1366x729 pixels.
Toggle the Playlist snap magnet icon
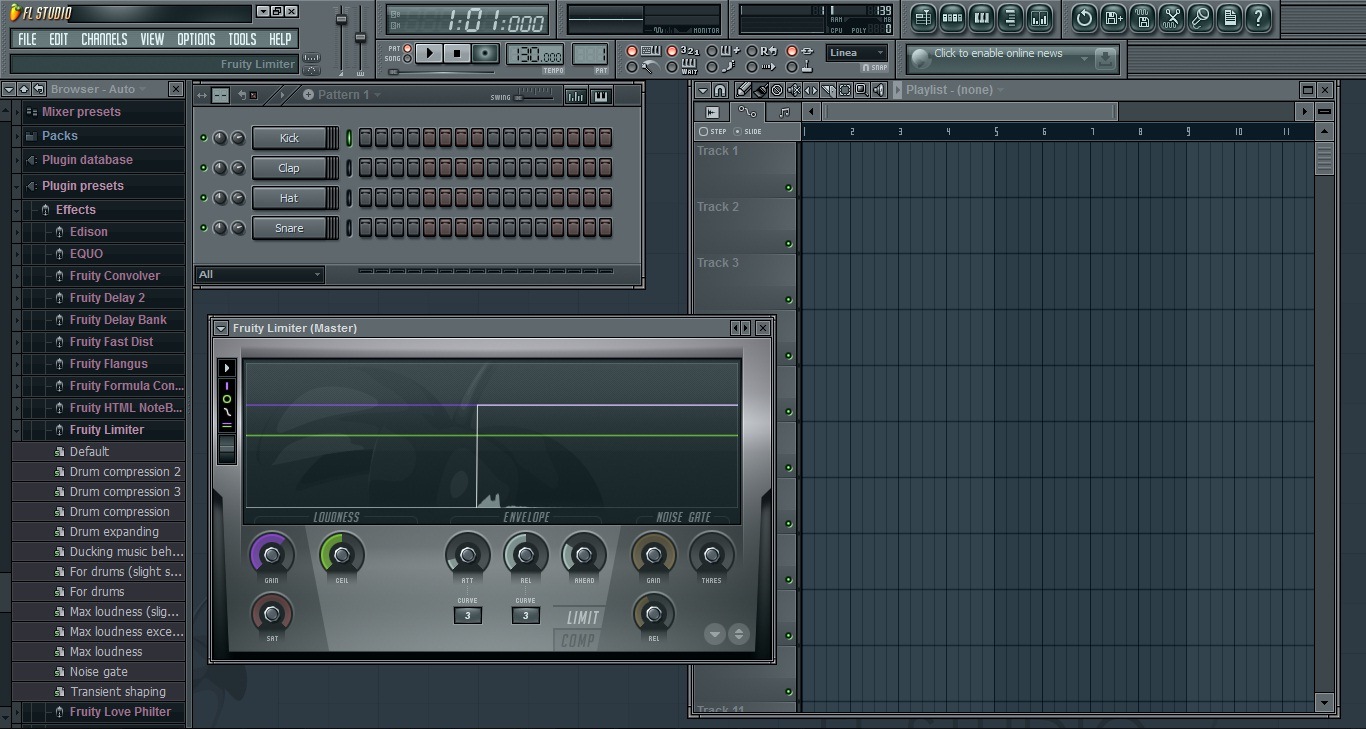coord(720,90)
